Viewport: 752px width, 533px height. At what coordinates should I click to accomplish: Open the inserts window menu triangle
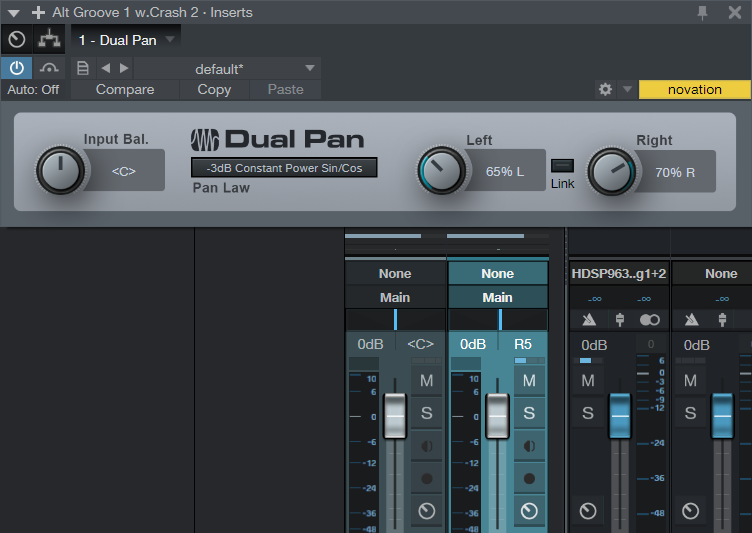point(13,13)
